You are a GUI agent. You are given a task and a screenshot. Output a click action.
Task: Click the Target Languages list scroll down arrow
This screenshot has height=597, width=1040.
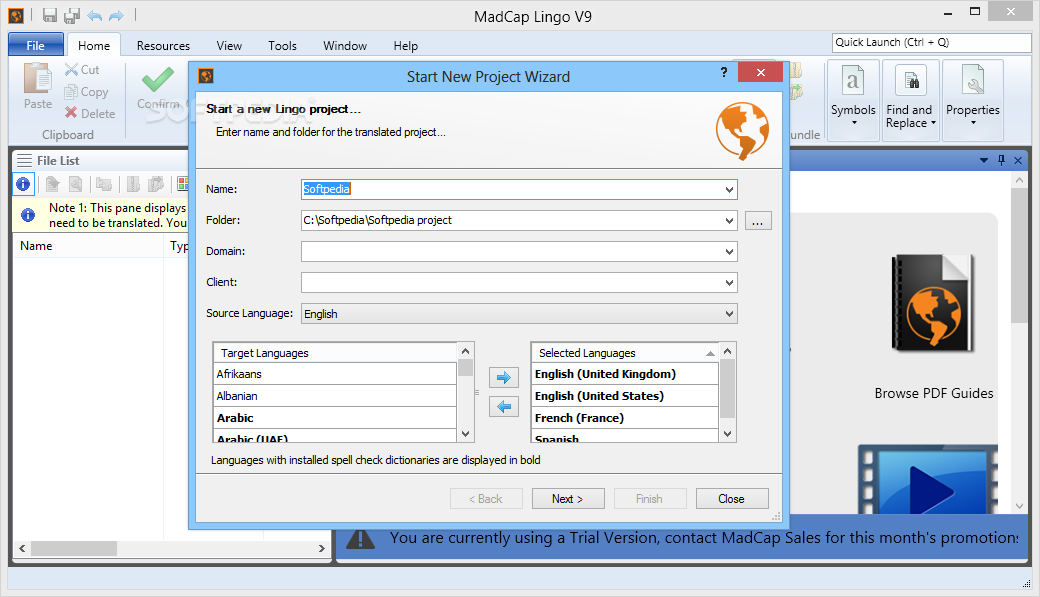(x=466, y=434)
